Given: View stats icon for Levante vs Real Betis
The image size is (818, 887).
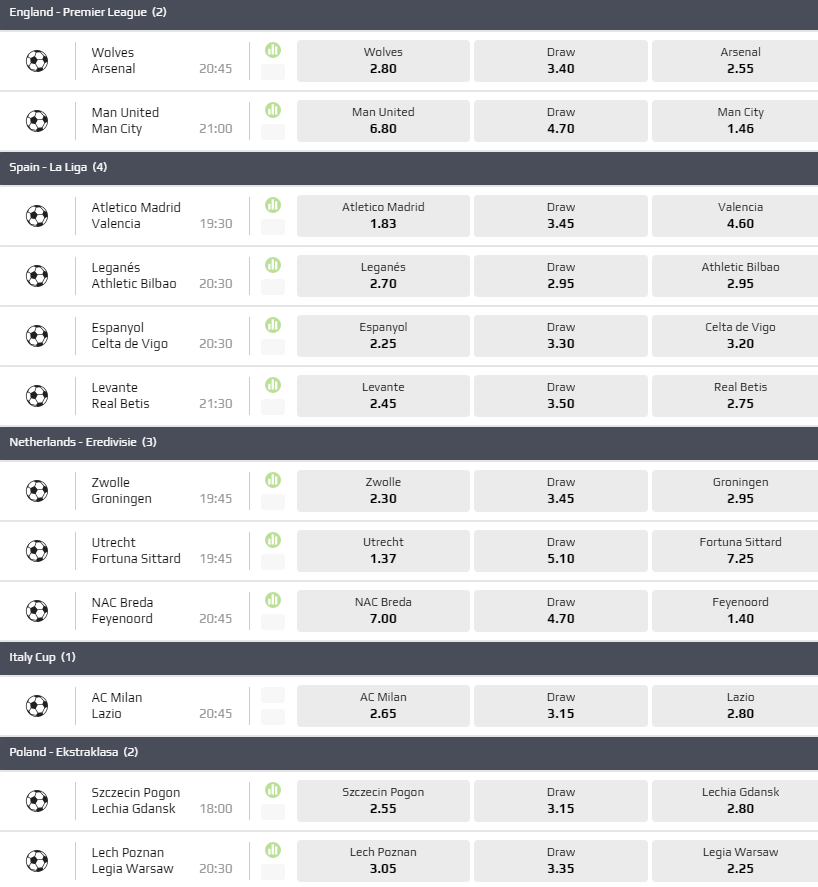Looking at the screenshot, I should 273,385.
